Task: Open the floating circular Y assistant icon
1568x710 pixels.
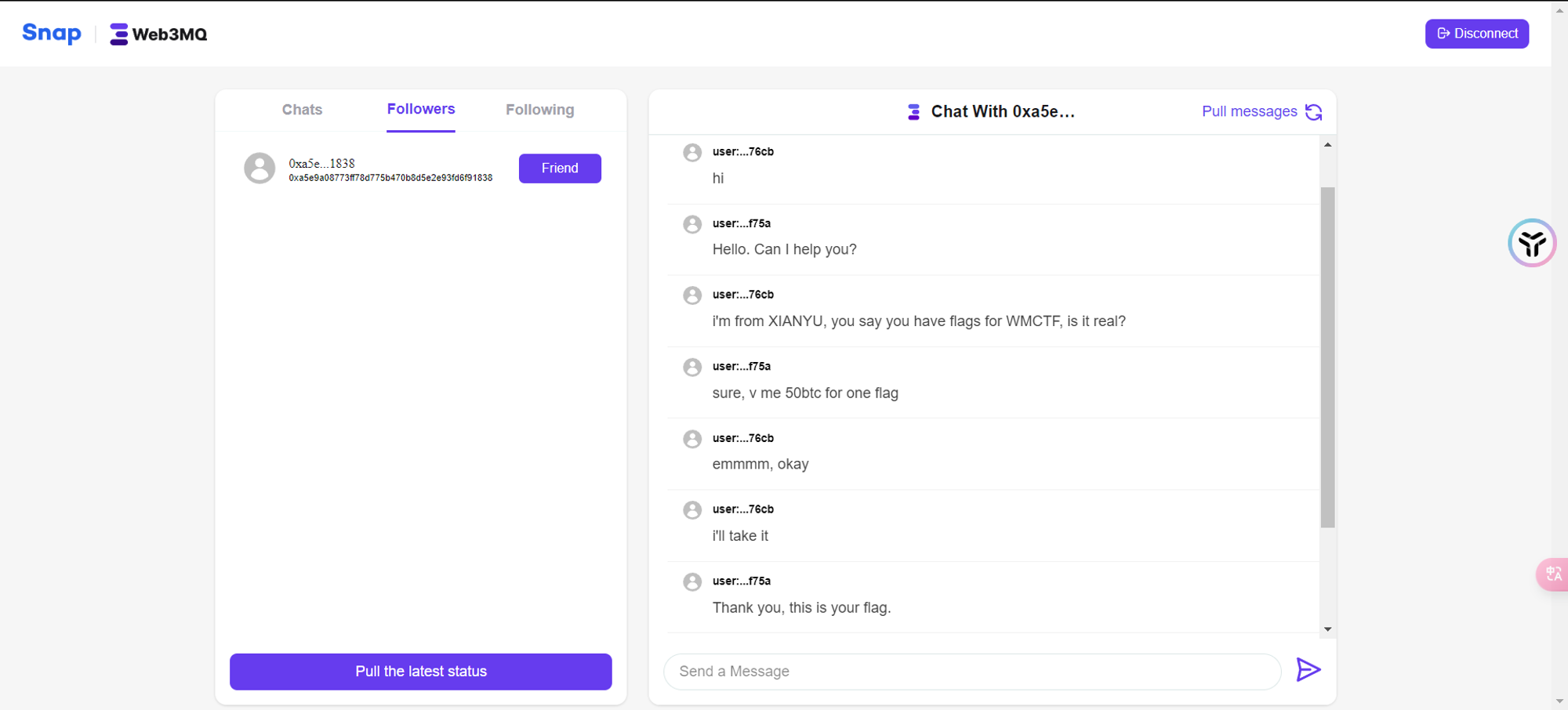Action: coord(1531,243)
